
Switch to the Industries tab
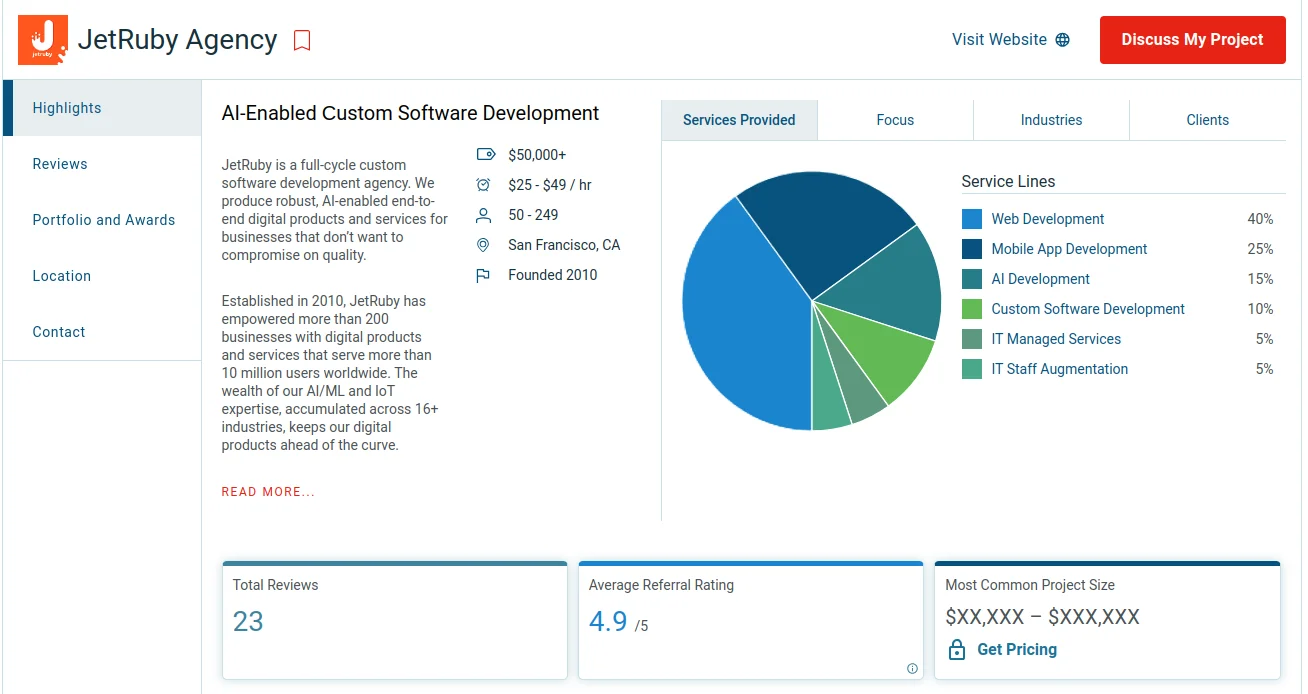[1051, 120]
